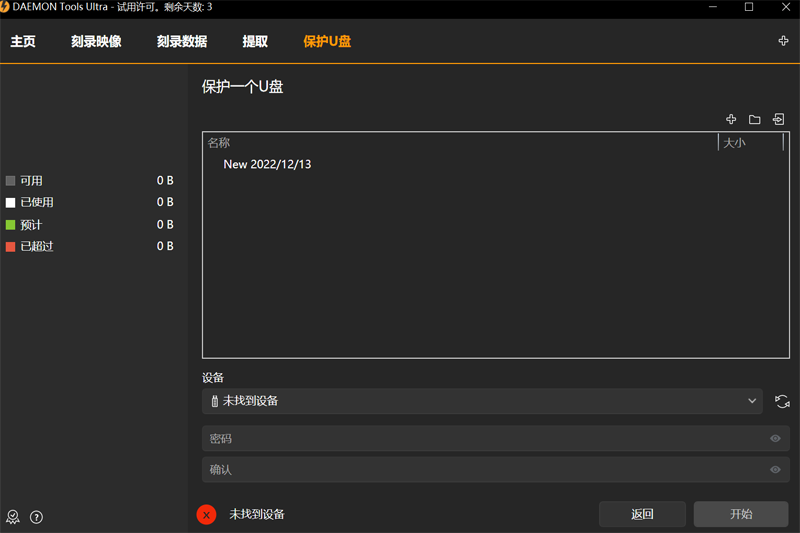Sort by the 大小 column header

734,143
